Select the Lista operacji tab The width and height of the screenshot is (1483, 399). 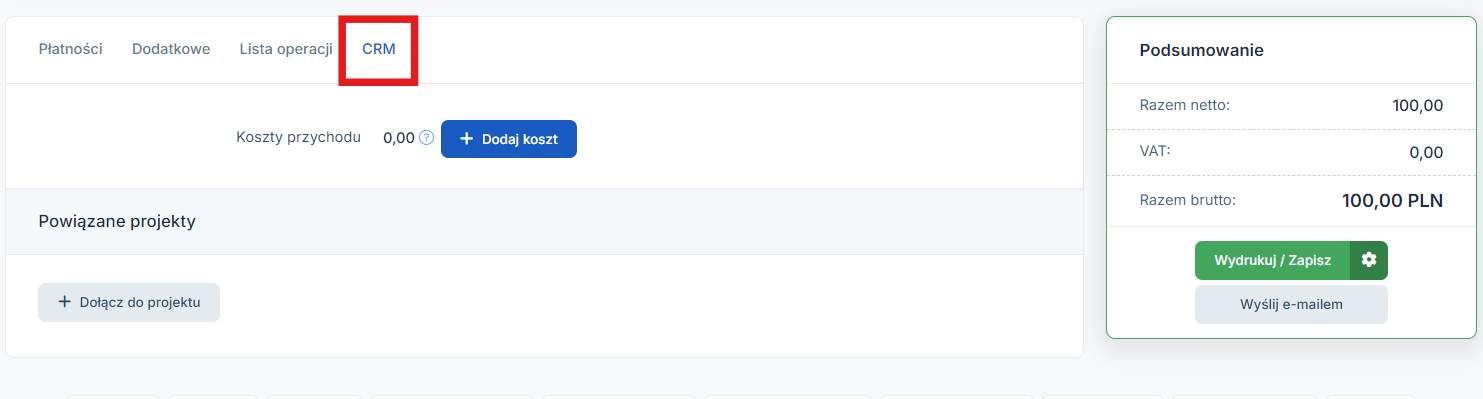click(286, 49)
